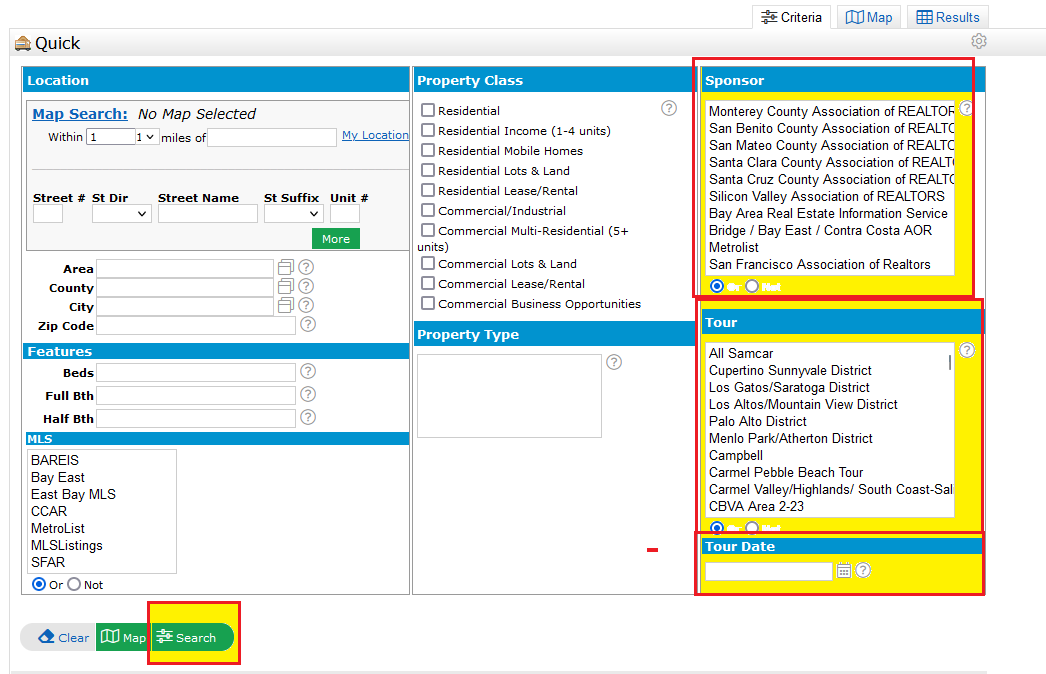The width and height of the screenshot is (1046, 674).
Task: Click the More button in Location
Action: (336, 239)
